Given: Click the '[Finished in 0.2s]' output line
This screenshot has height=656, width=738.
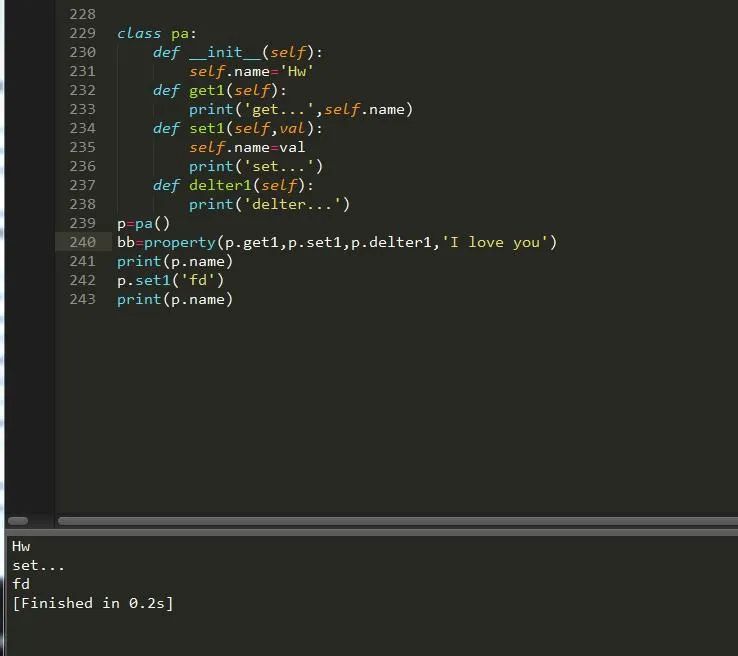Looking at the screenshot, I should point(92,603).
